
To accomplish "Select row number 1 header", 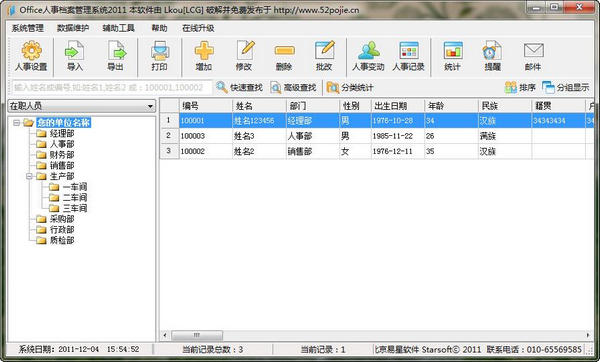I will point(169,121).
